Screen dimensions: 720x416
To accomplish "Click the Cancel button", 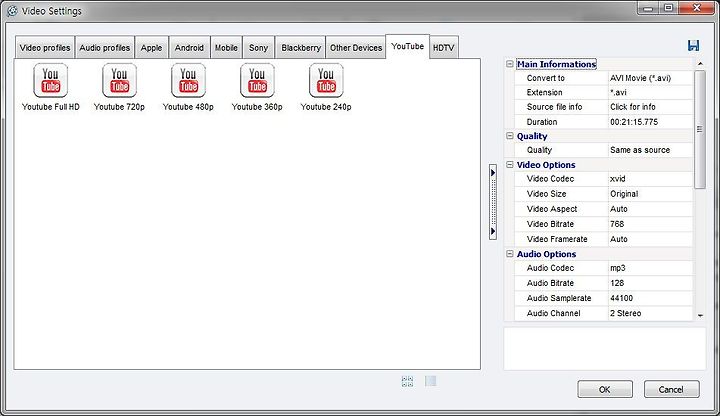I will pos(671,389).
